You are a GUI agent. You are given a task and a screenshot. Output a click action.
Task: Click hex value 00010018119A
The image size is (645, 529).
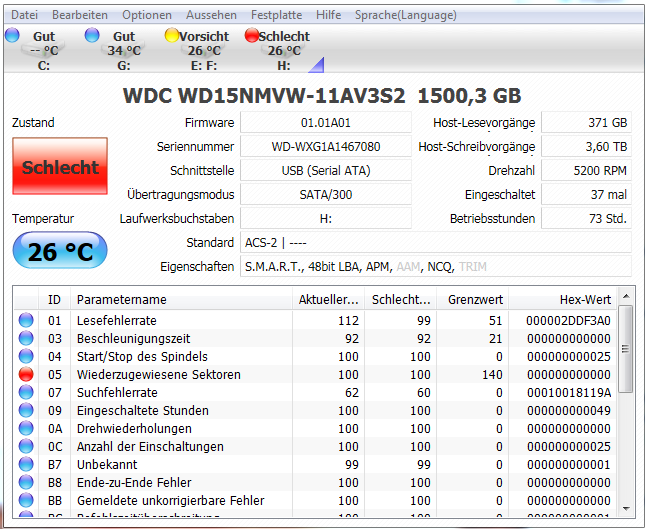click(569, 392)
